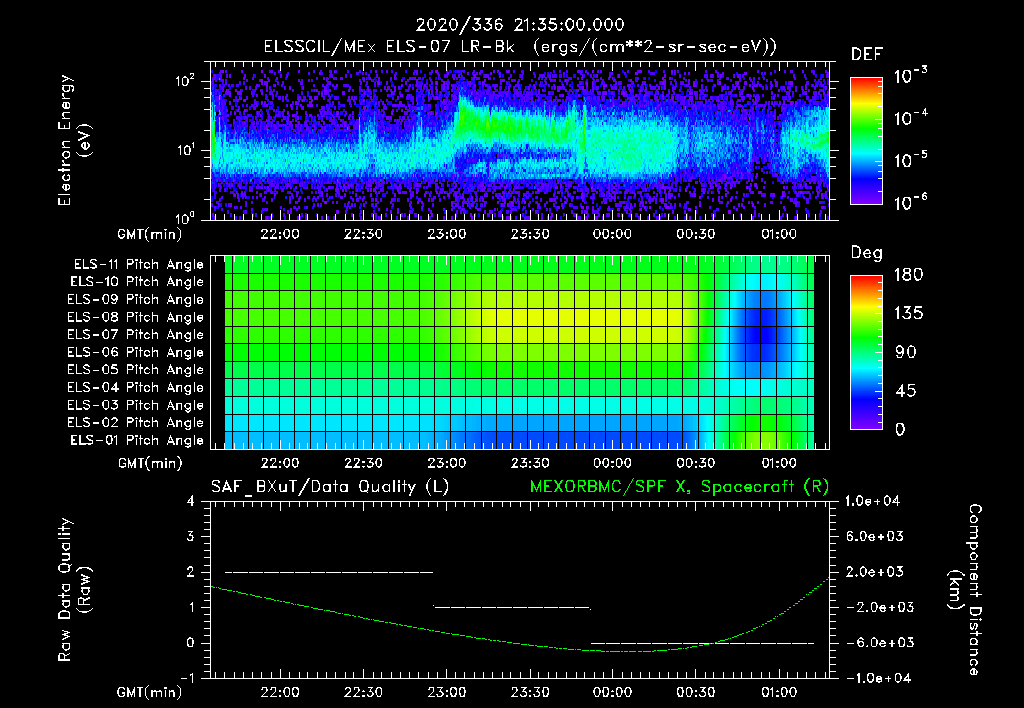Click the white data quality line at level 1
This screenshot has width=1024, height=708.
click(512, 607)
